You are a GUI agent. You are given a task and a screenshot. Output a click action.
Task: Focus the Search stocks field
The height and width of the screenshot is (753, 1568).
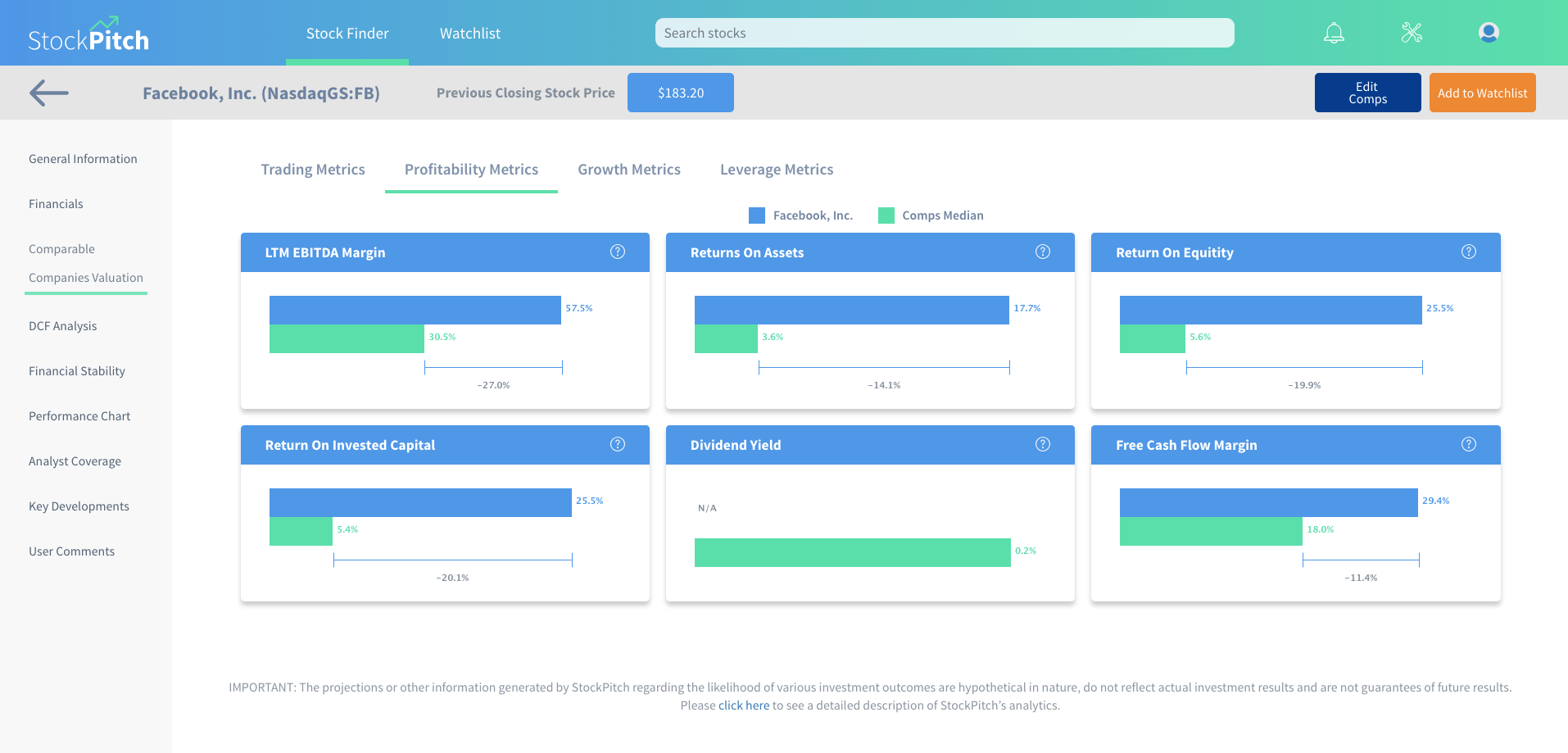click(x=944, y=33)
